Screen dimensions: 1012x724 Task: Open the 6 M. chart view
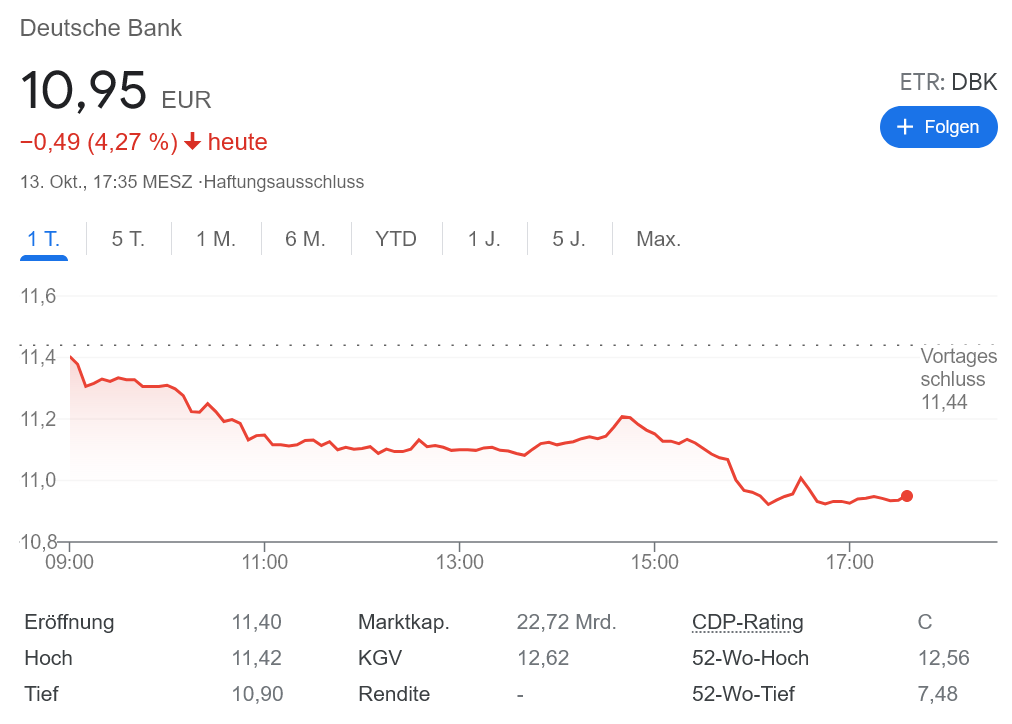306,239
